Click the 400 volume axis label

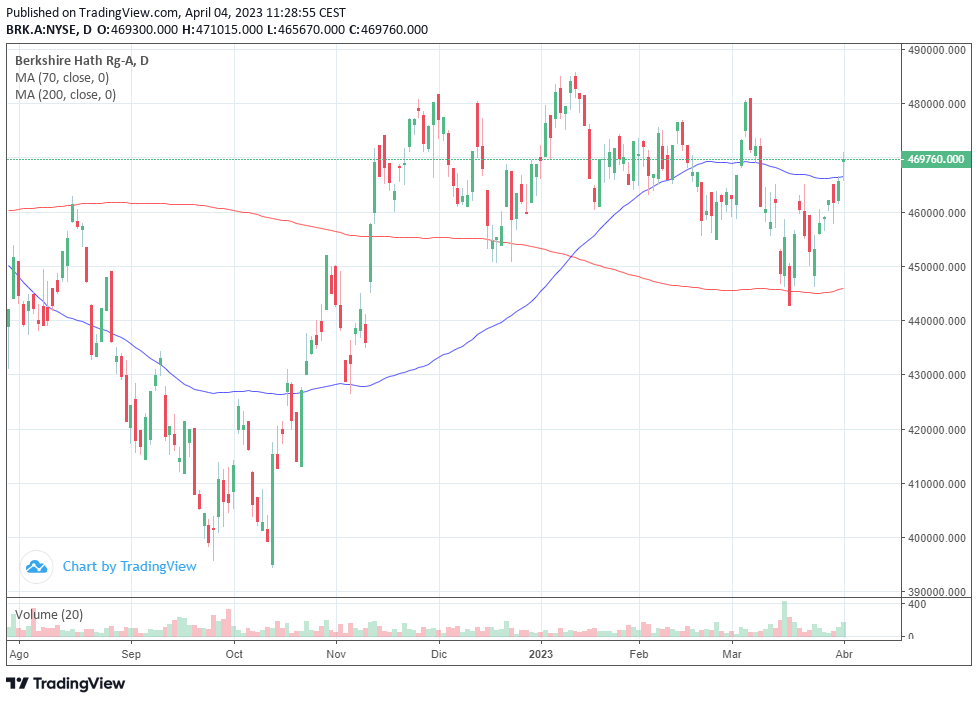pos(917,604)
